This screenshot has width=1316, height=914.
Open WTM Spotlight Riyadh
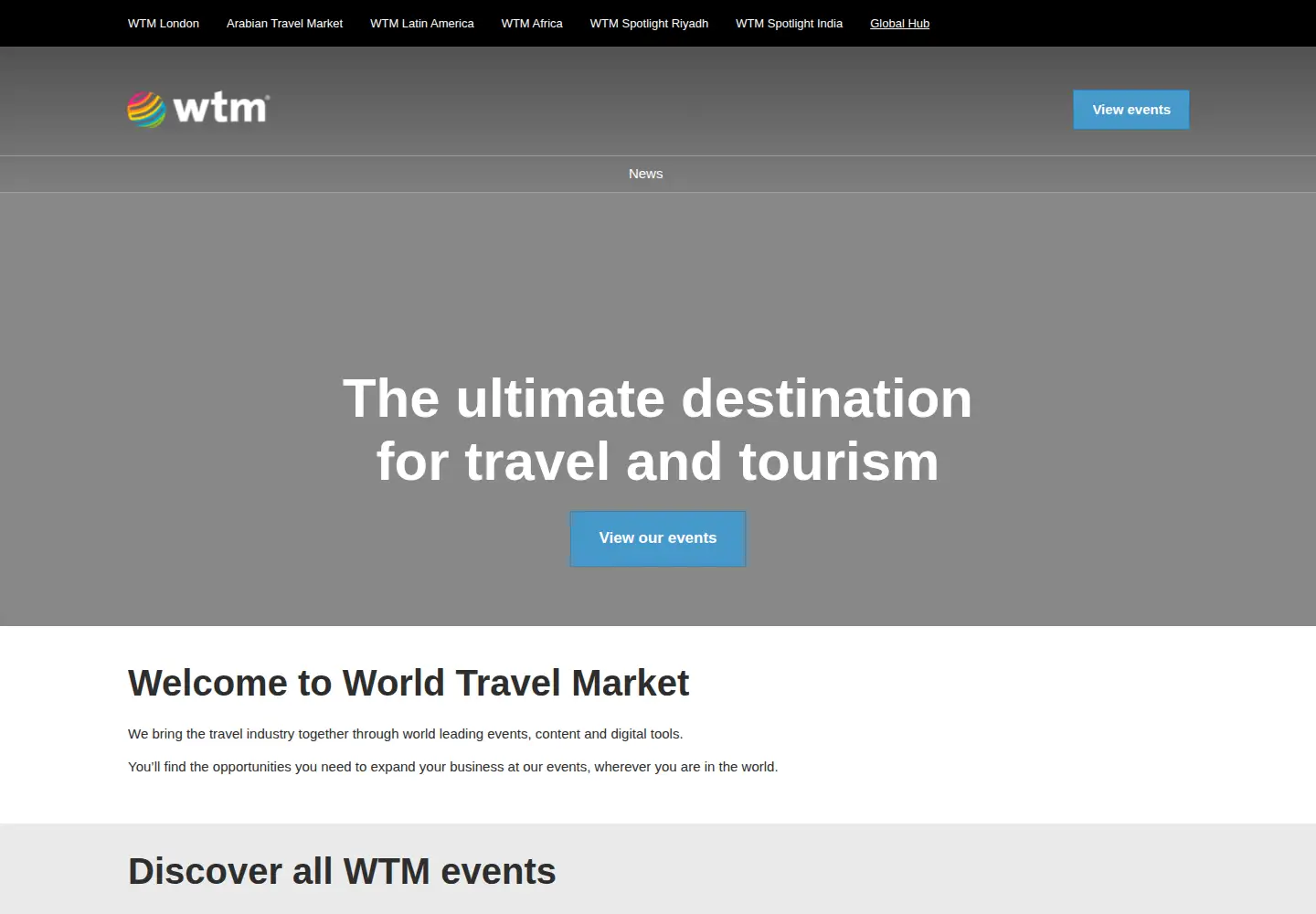click(x=649, y=24)
